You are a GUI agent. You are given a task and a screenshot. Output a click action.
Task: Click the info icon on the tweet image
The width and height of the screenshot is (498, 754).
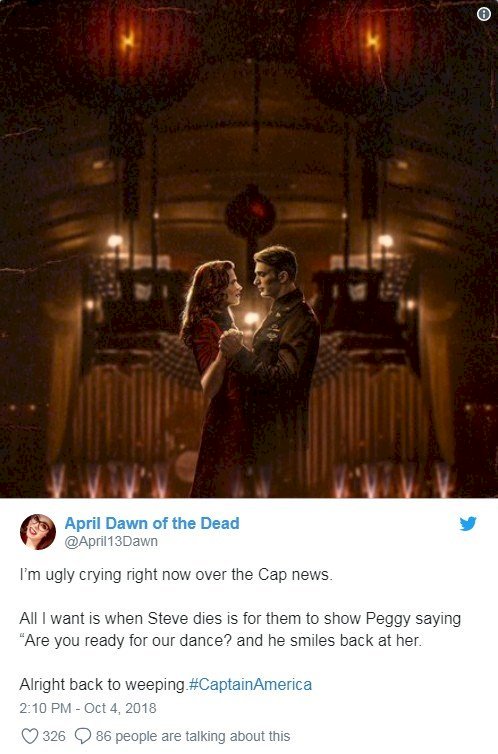point(484,14)
